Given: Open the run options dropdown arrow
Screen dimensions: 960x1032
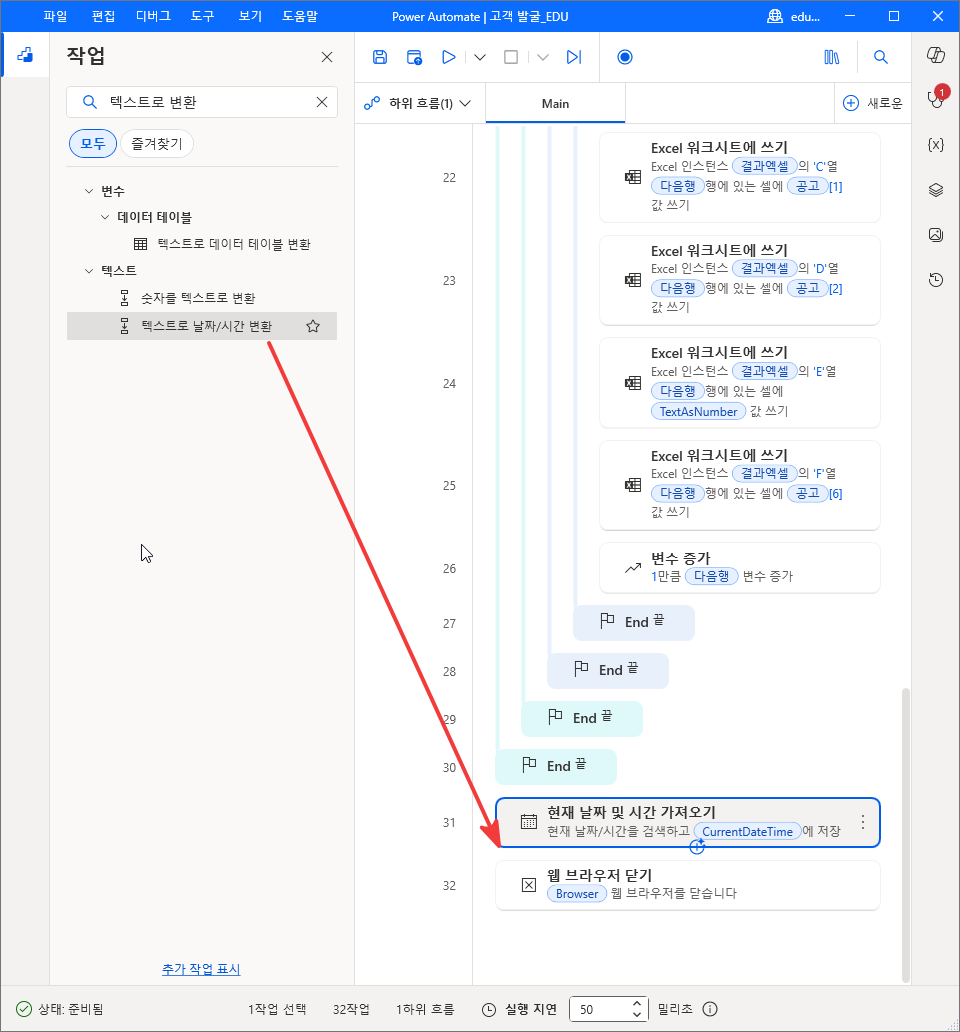Looking at the screenshot, I should [480, 57].
